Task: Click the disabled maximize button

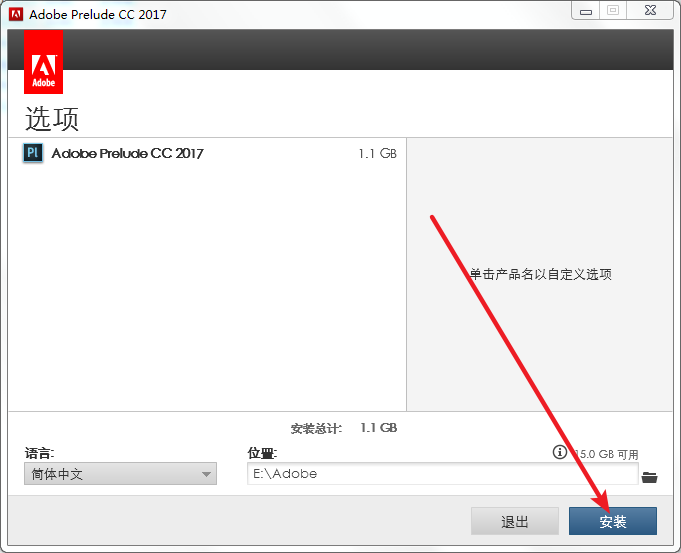Action: pos(613,10)
